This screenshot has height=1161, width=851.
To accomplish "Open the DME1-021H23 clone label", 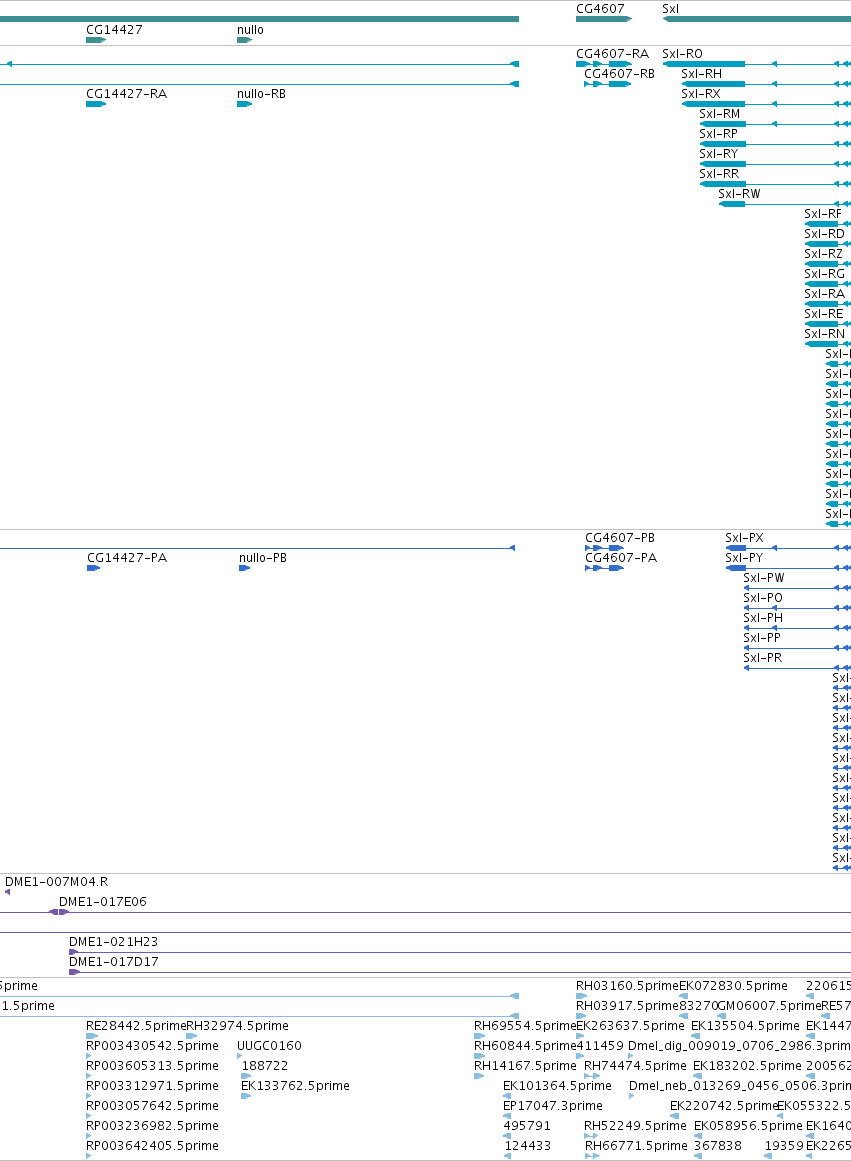I will (x=113, y=942).
